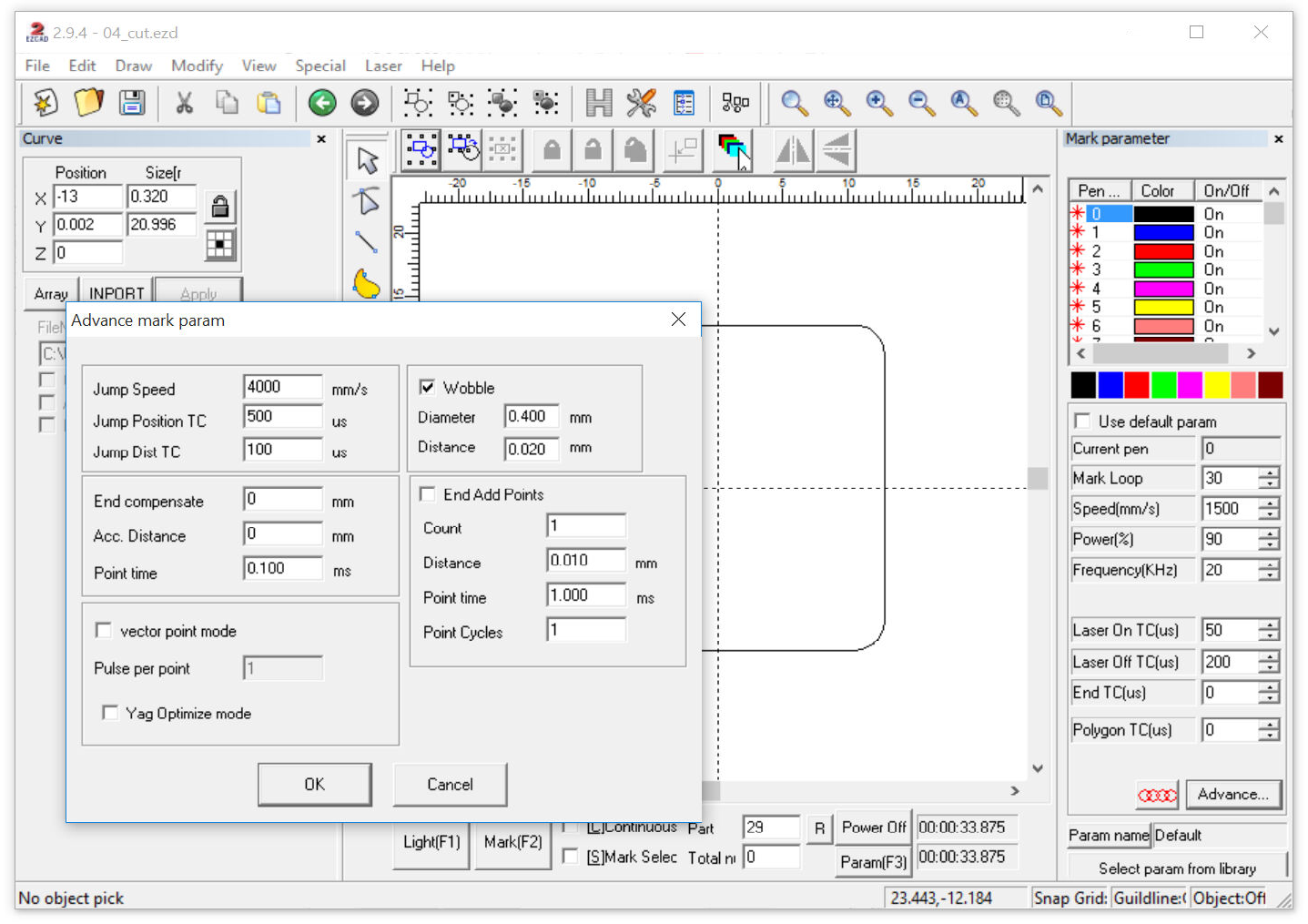
Task: Click the Jump Speed input field
Action: (x=282, y=388)
